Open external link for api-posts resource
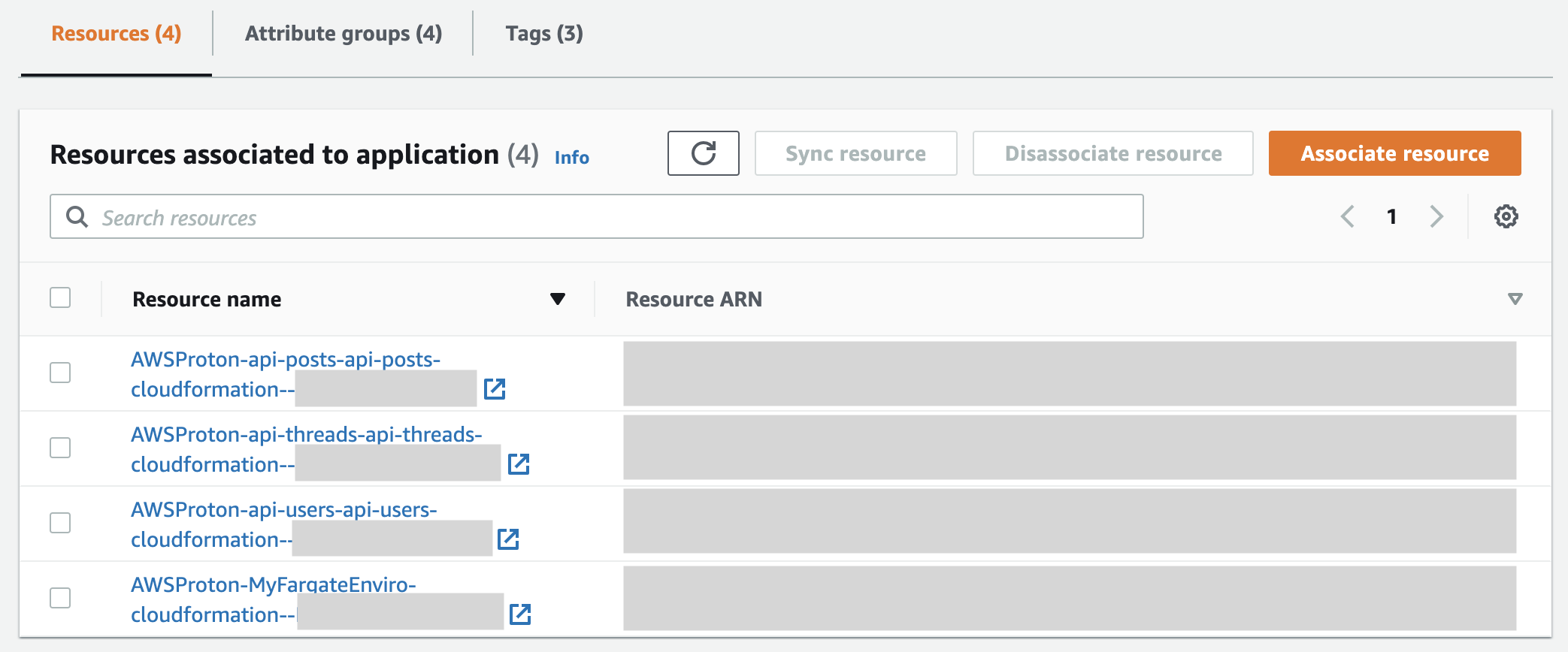 click(x=495, y=389)
